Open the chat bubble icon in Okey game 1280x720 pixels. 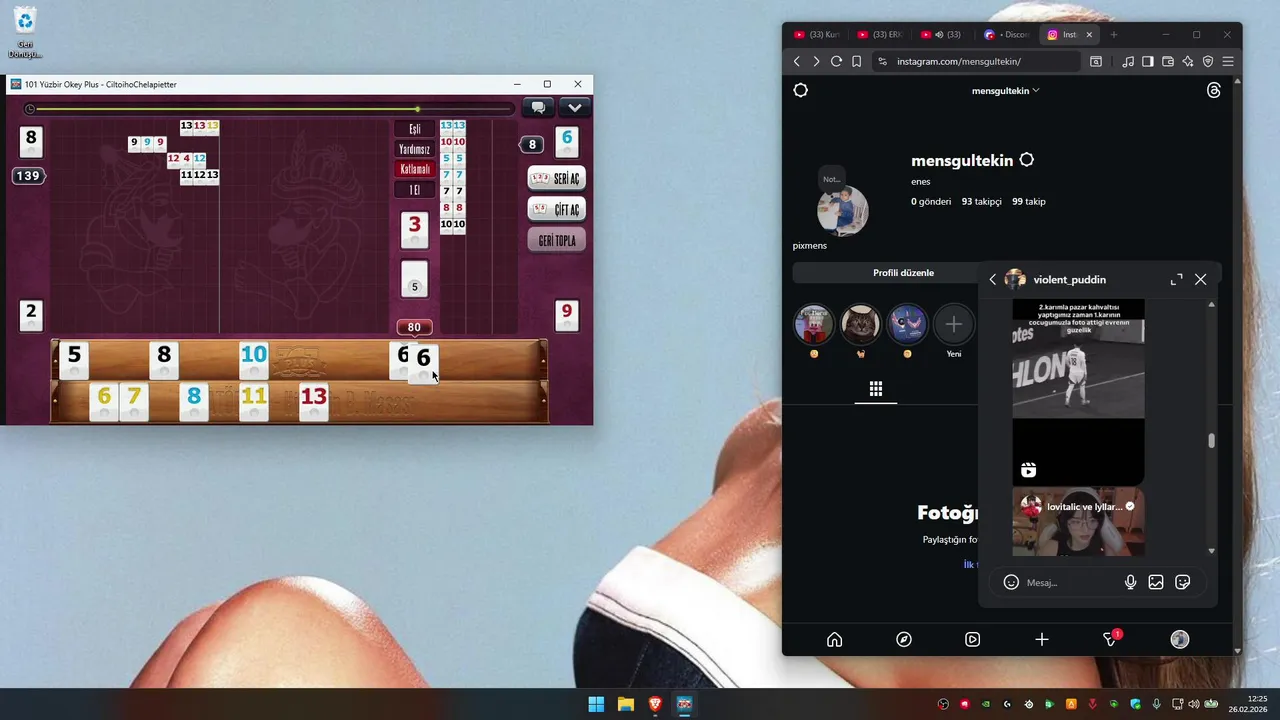click(538, 108)
